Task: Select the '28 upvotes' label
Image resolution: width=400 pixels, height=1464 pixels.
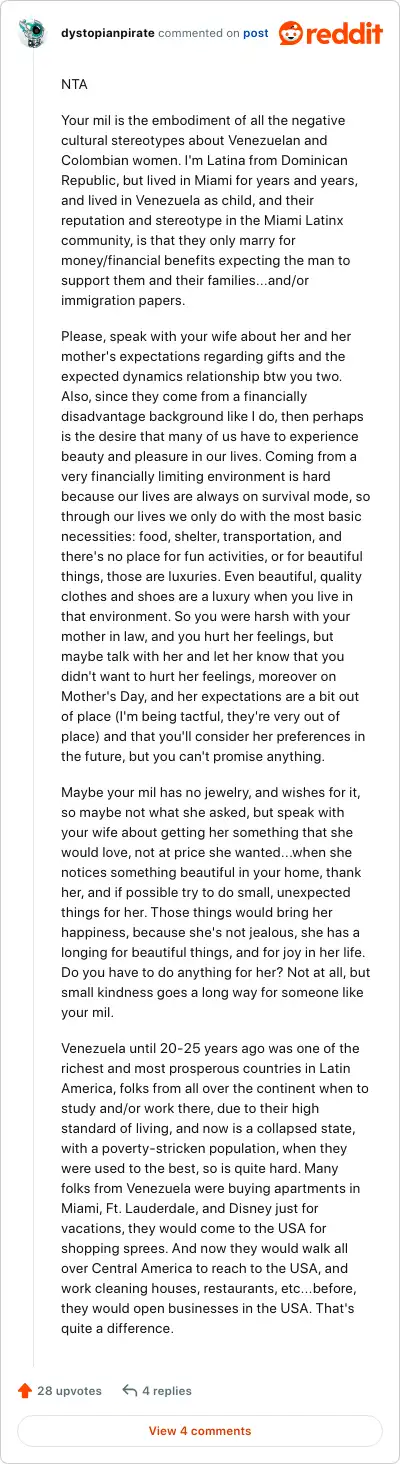Action: [69, 1390]
